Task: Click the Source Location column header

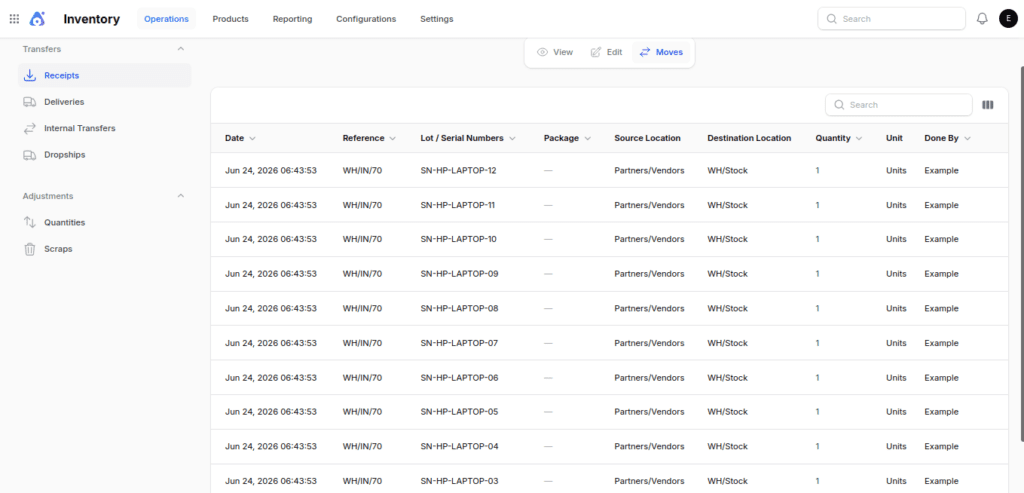Action: point(647,138)
